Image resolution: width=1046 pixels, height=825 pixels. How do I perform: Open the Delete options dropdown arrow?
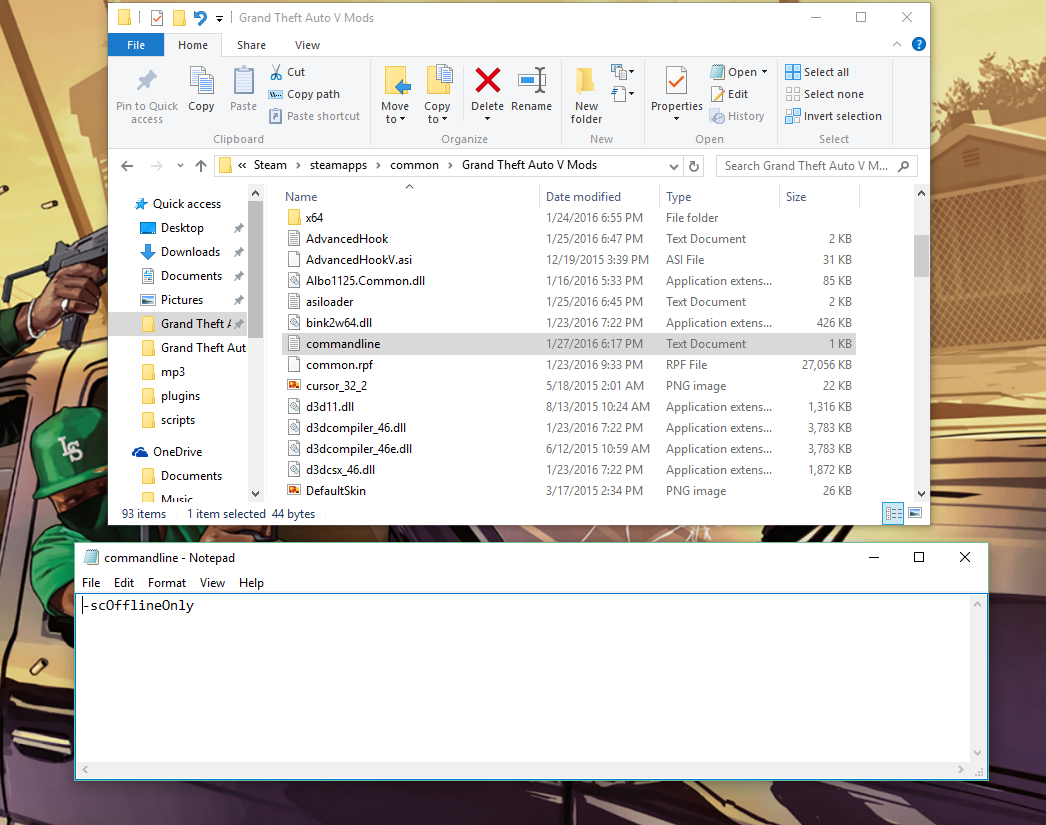tap(487, 119)
